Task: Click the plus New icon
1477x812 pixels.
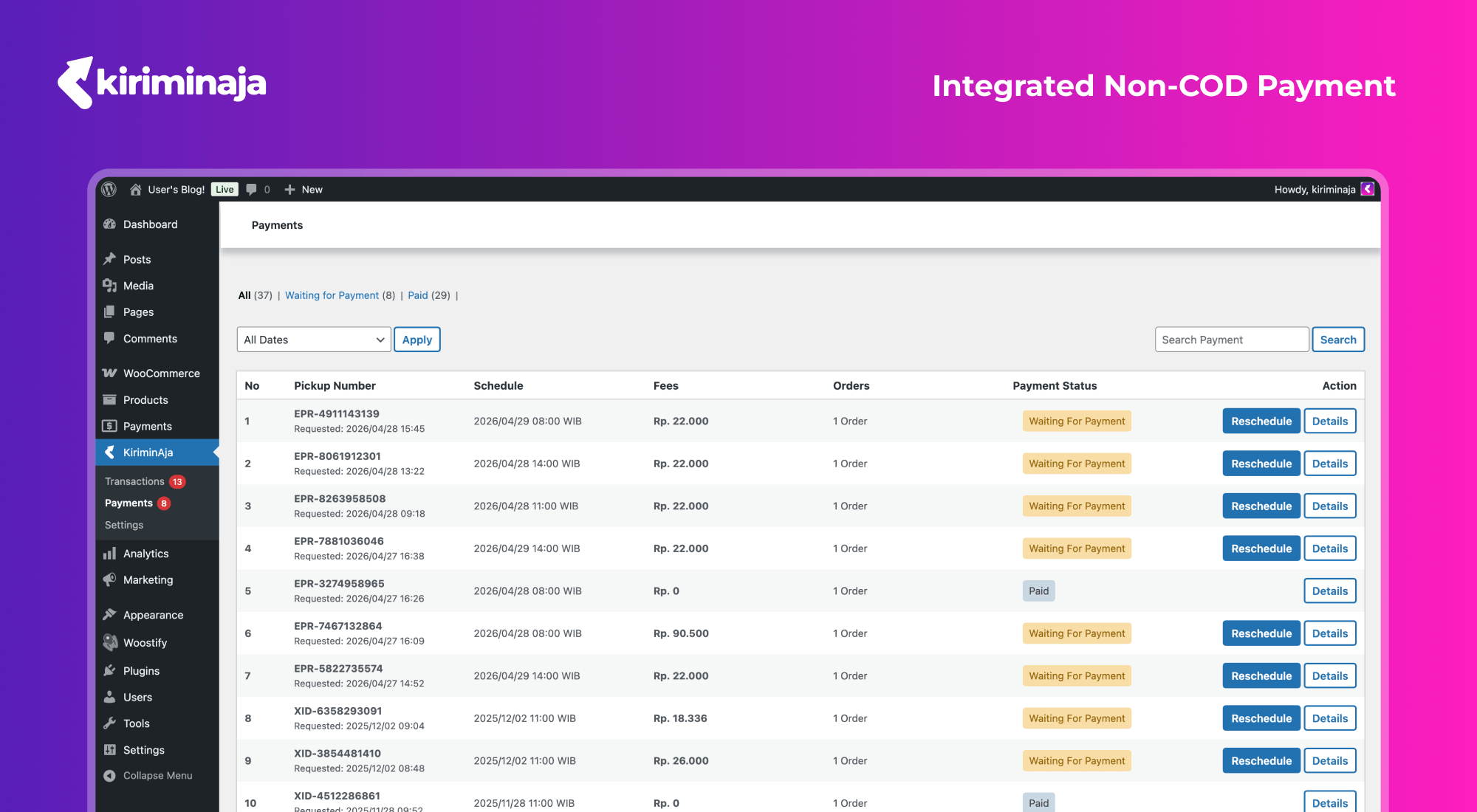Action: coord(290,190)
